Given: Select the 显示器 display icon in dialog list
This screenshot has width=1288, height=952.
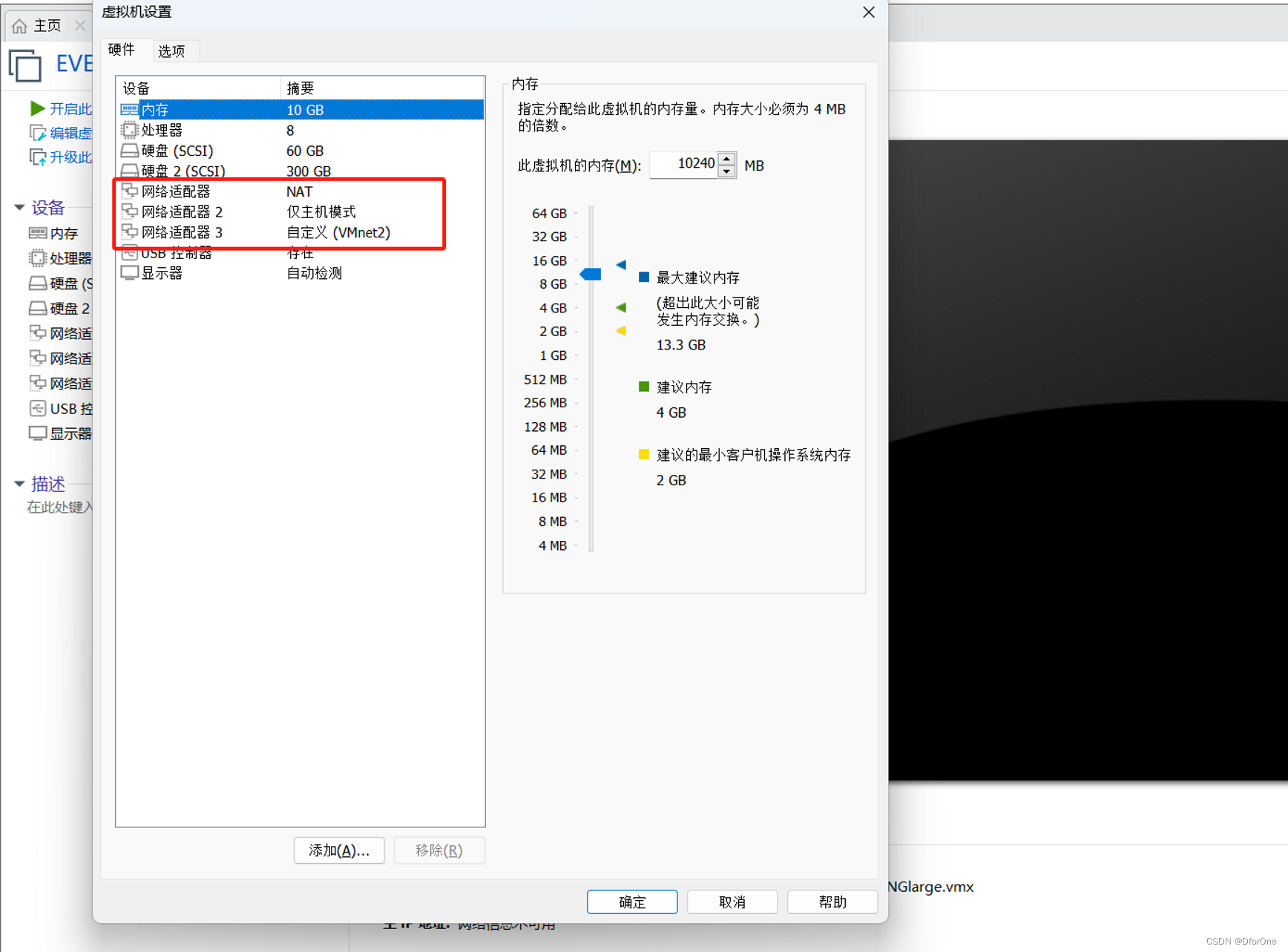Looking at the screenshot, I should [129, 273].
